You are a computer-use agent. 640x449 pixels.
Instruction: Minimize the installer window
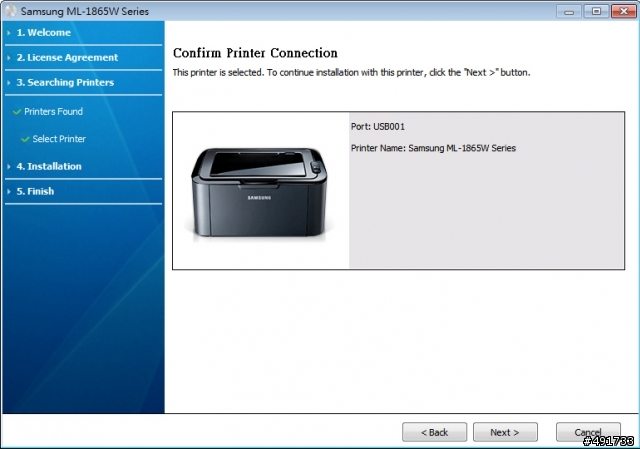pyautogui.click(x=569, y=11)
